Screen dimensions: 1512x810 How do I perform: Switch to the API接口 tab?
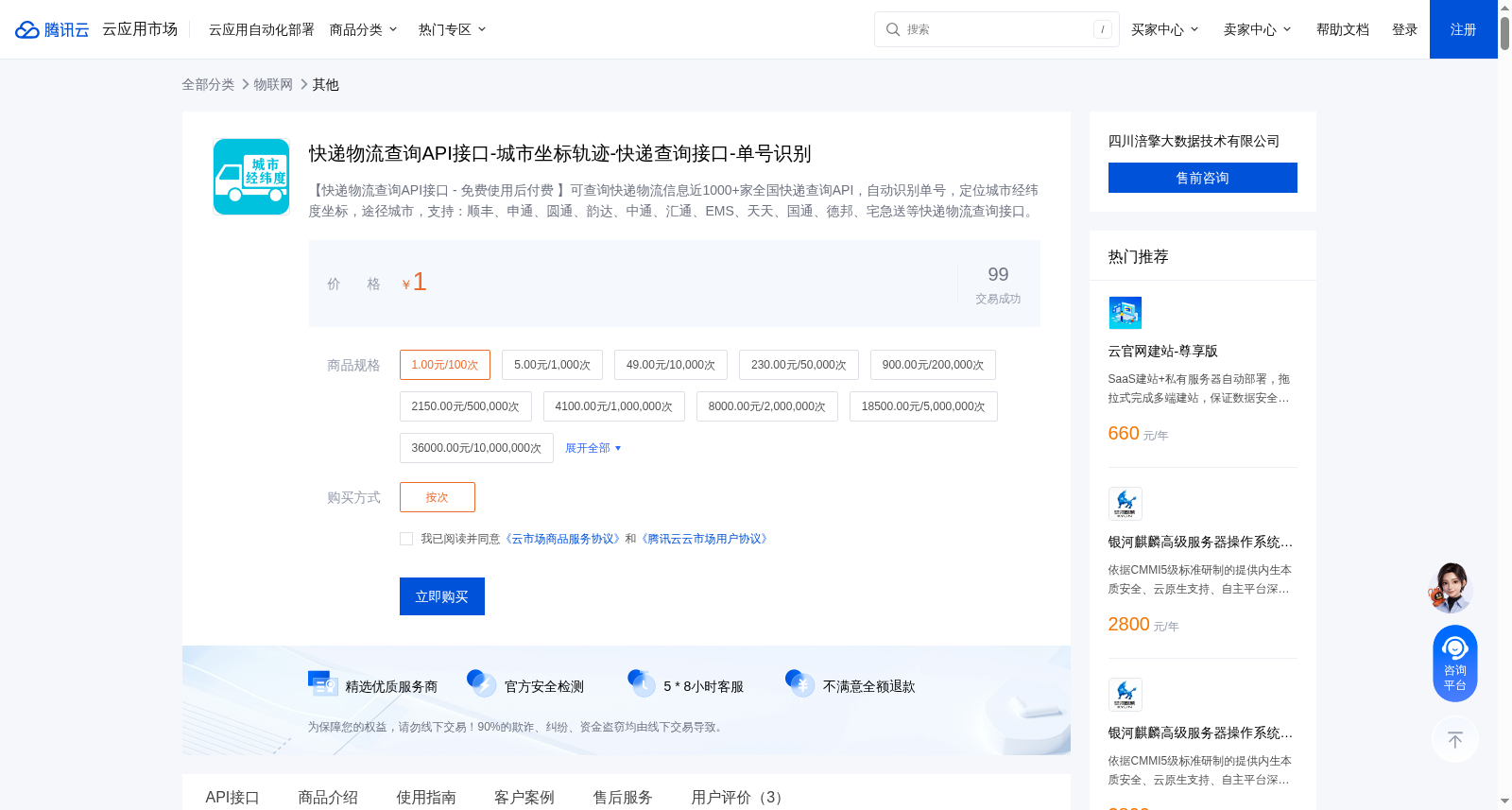click(x=232, y=797)
